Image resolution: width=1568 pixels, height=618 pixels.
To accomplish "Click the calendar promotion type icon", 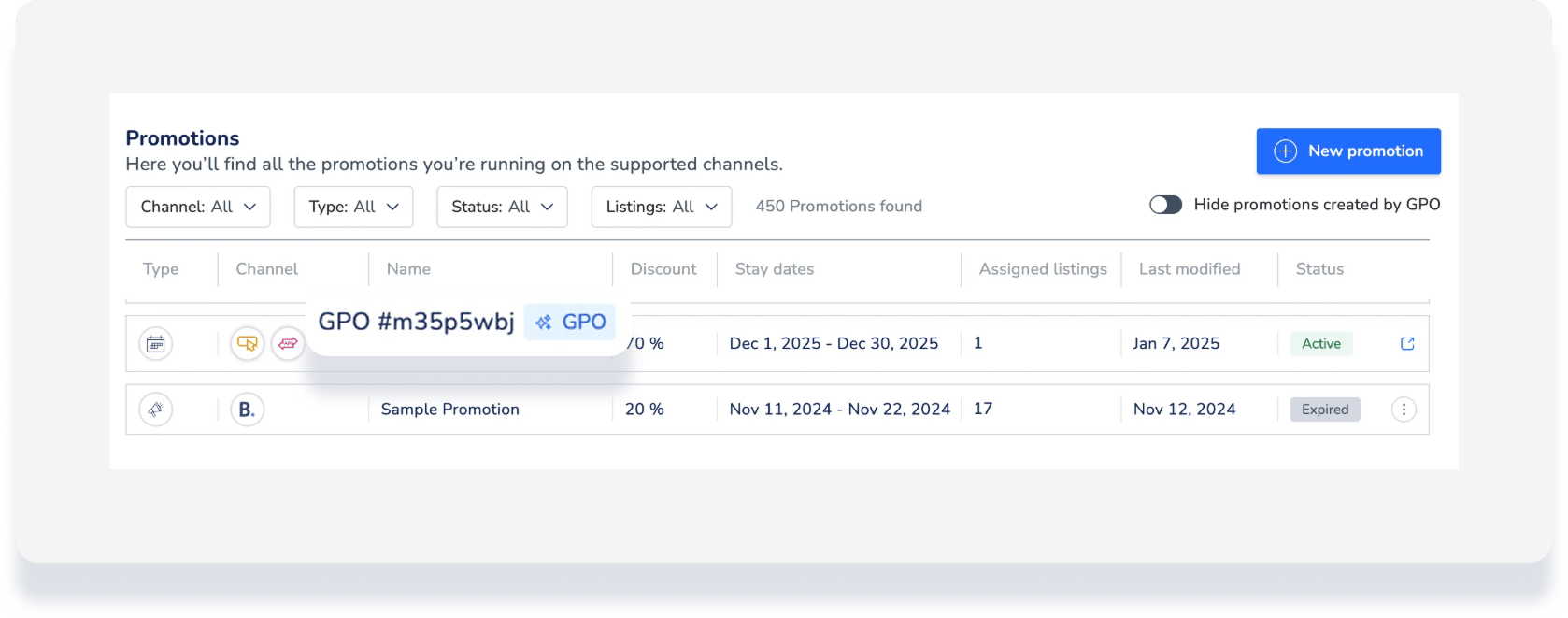I will [156, 344].
